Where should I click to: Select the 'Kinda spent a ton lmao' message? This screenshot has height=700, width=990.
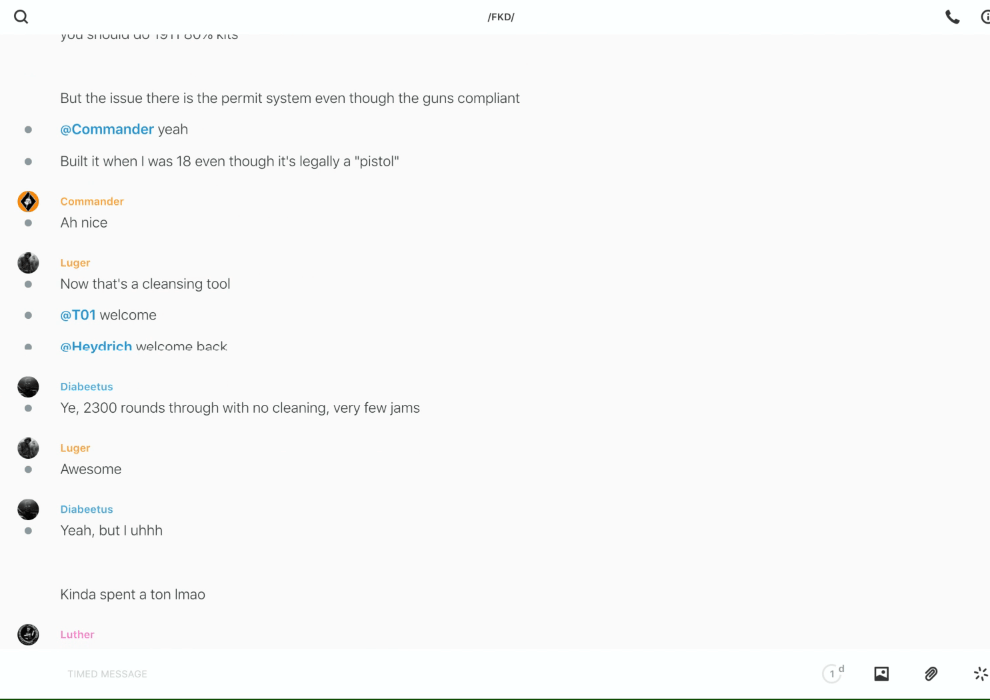133,594
